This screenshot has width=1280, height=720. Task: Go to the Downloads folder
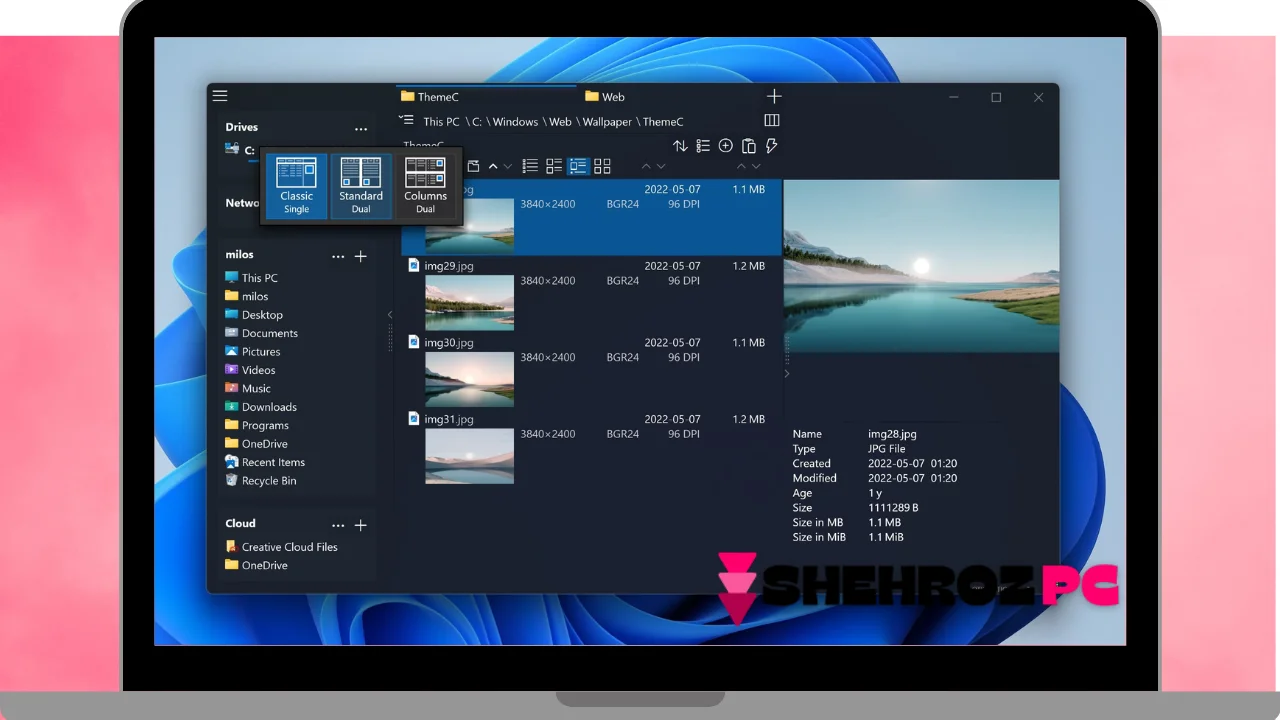pyautogui.click(x=261, y=407)
